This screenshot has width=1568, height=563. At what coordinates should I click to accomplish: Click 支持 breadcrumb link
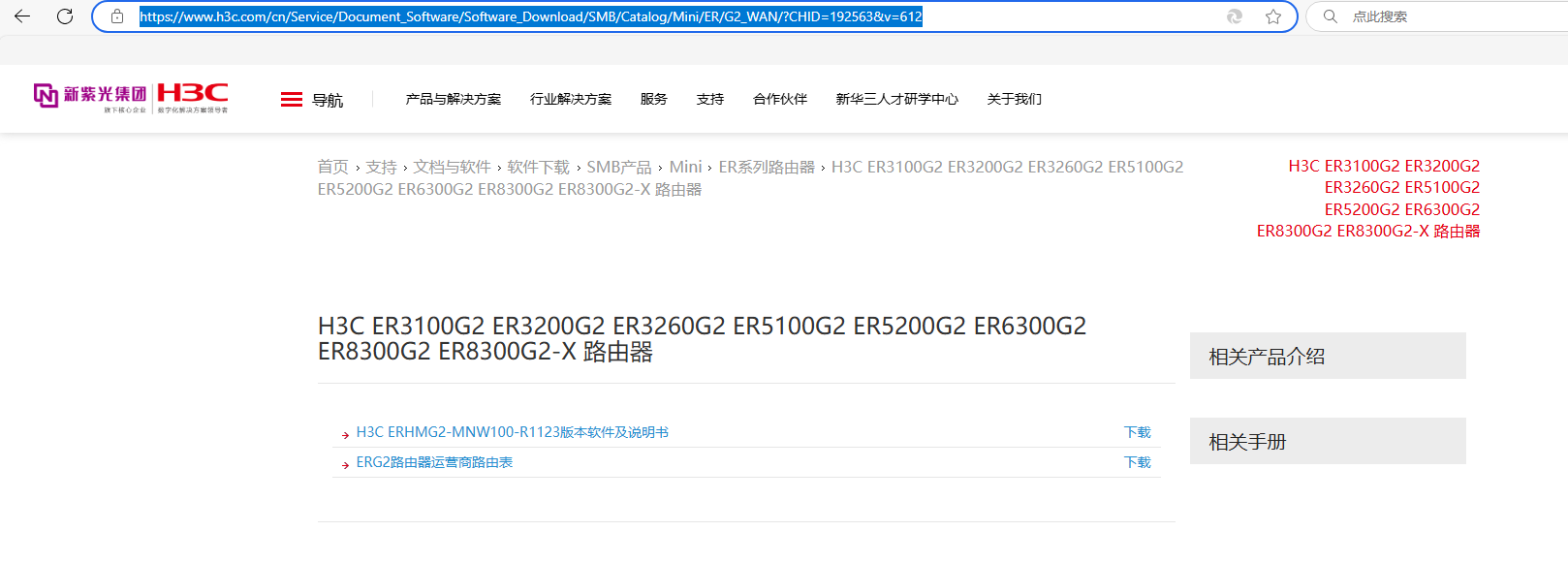pos(381,167)
